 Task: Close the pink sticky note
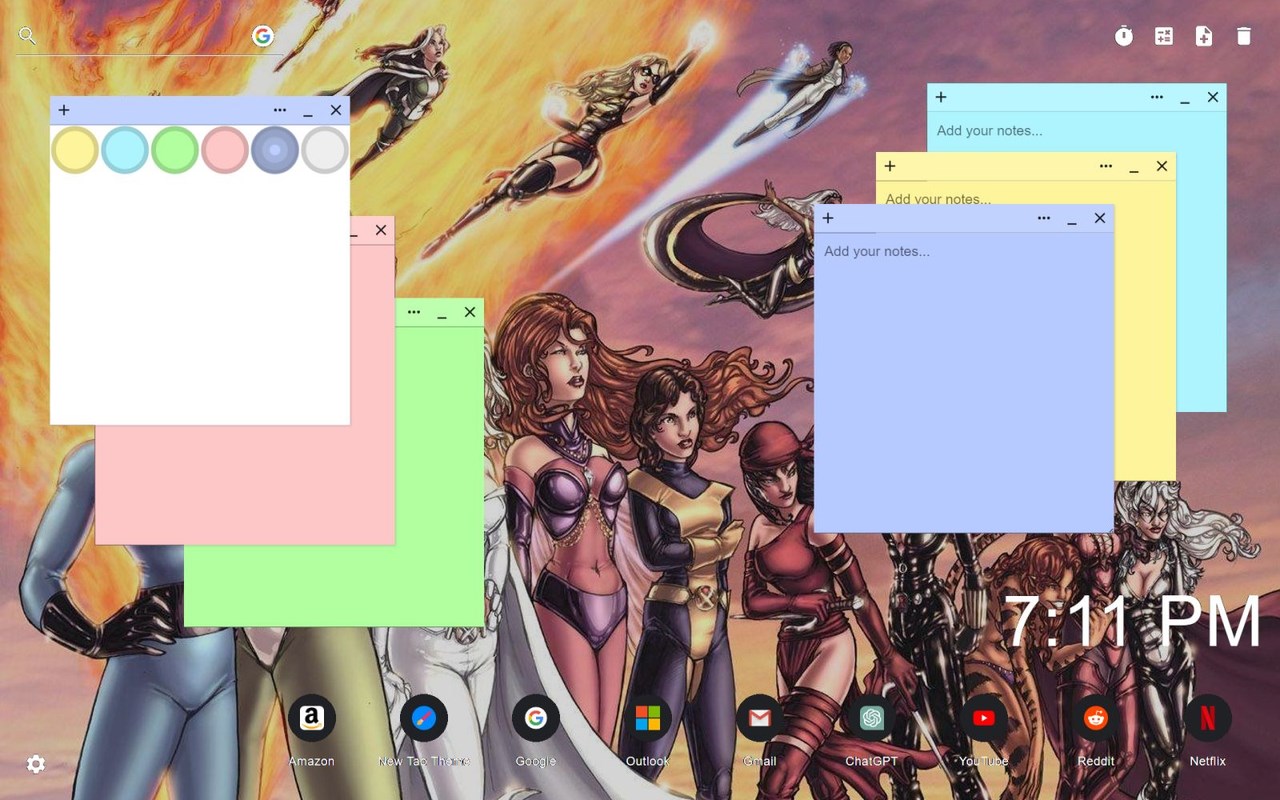pyautogui.click(x=381, y=230)
